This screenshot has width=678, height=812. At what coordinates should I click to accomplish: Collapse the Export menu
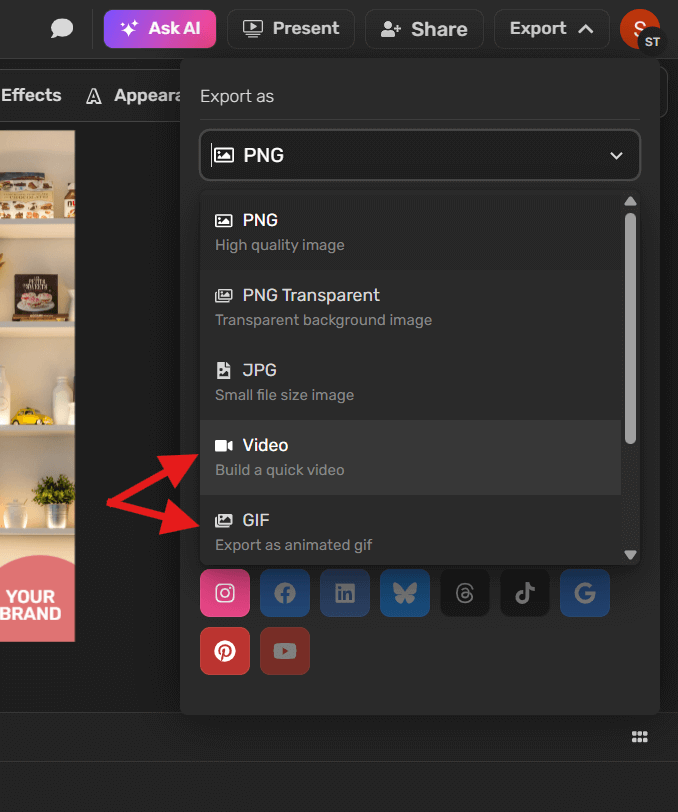551,28
